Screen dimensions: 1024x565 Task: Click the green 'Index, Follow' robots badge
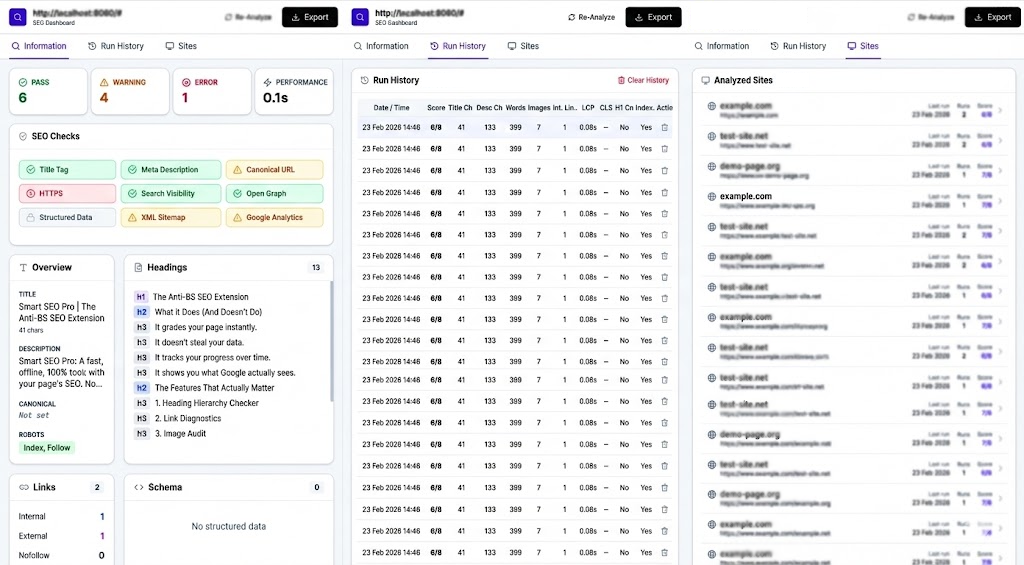46,448
